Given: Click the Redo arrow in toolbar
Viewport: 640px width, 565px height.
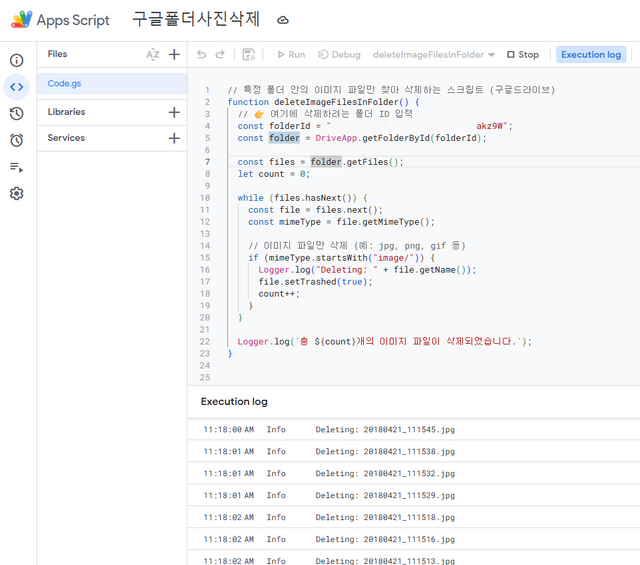Looking at the screenshot, I should (220, 54).
